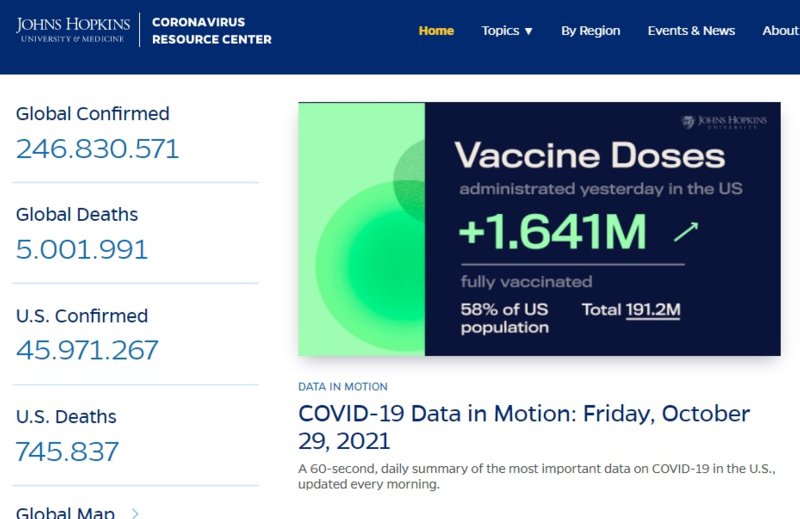
Task: Expand the Topics dropdown menu
Action: click(x=507, y=31)
